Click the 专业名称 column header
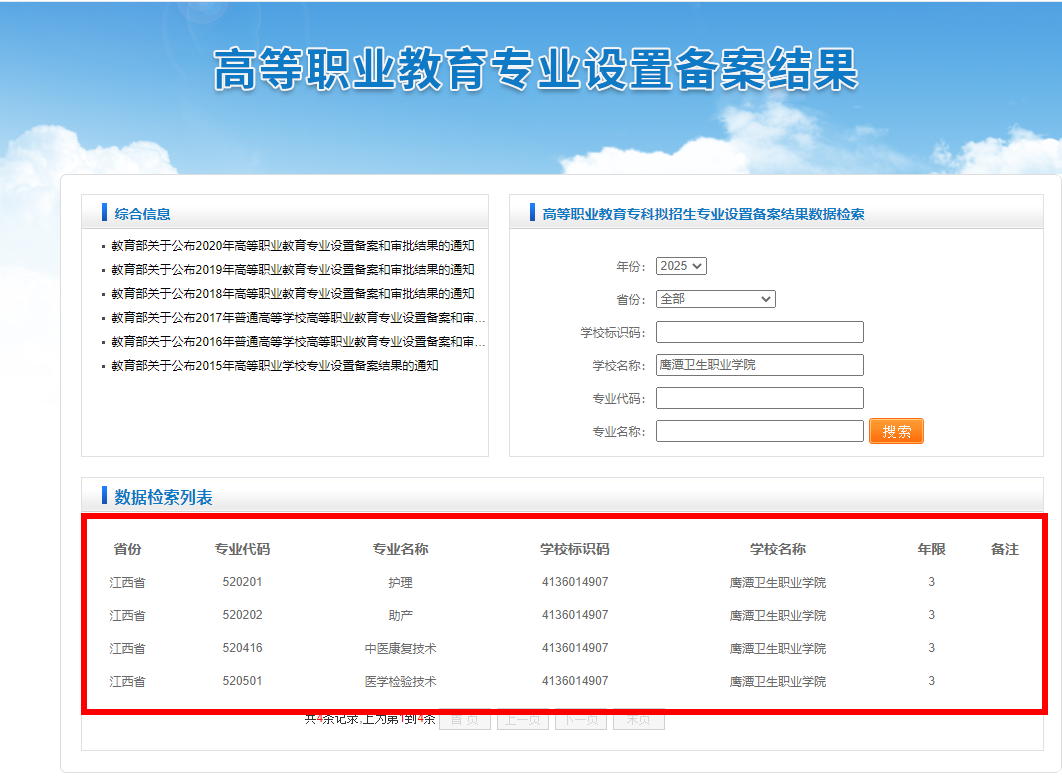 tap(400, 549)
